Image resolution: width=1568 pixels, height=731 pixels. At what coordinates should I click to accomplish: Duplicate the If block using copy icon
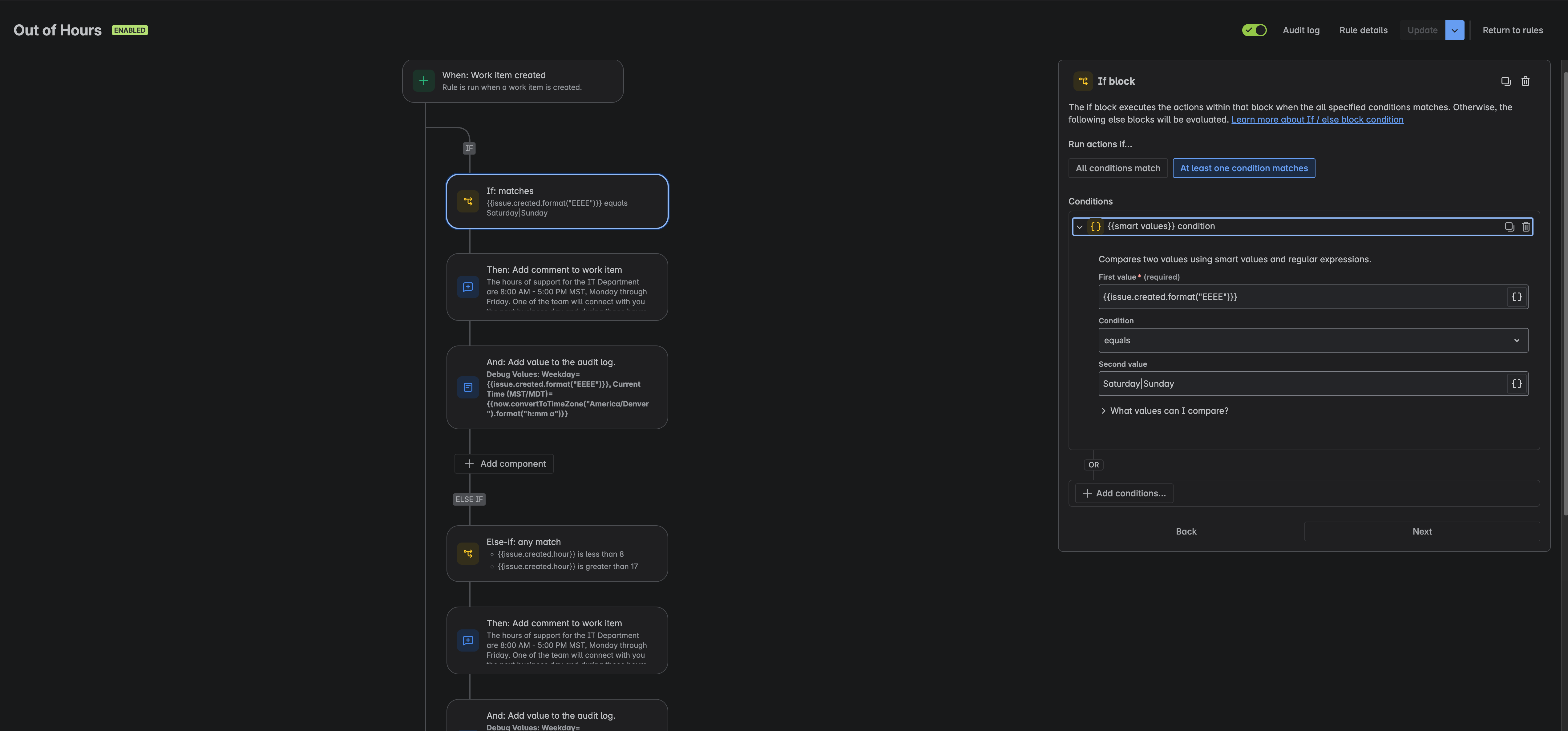click(1505, 82)
